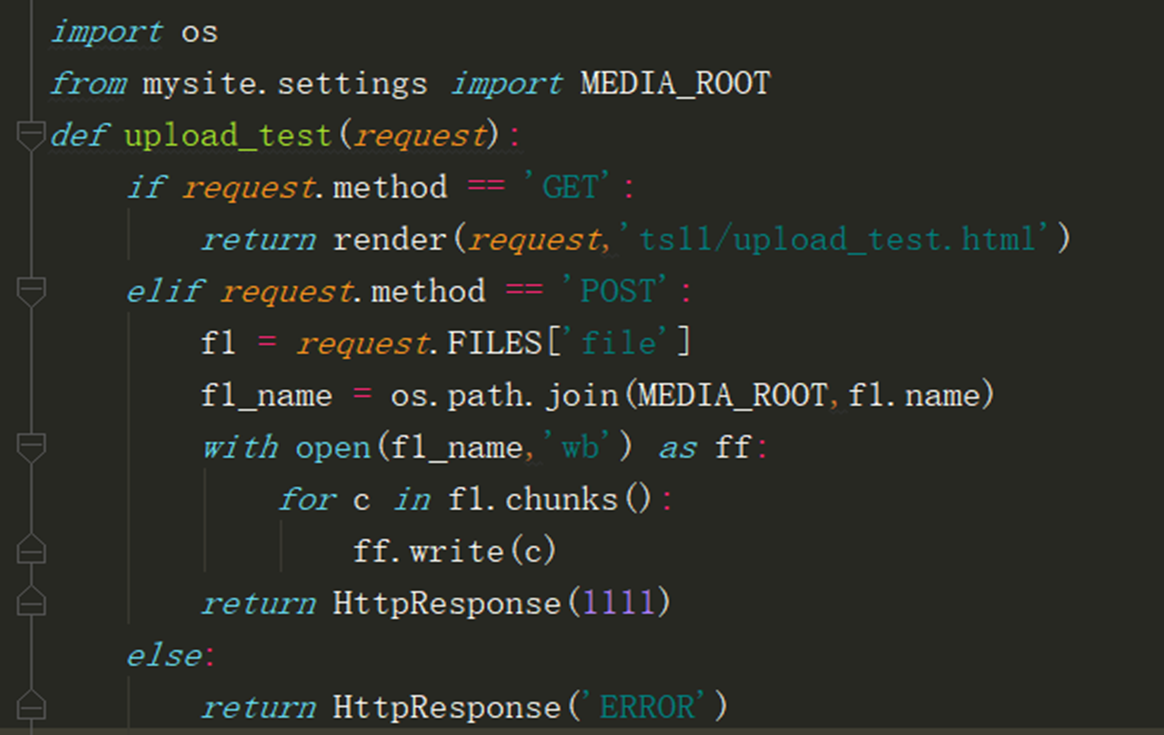Click the 'elif' keyword
The height and width of the screenshot is (735, 1164).
click(163, 291)
